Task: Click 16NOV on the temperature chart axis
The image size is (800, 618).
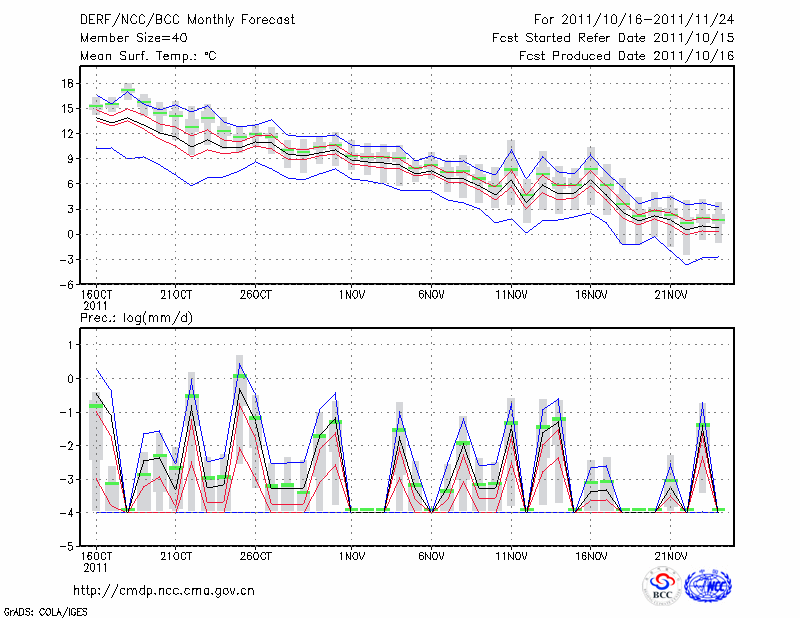Action: [591, 296]
